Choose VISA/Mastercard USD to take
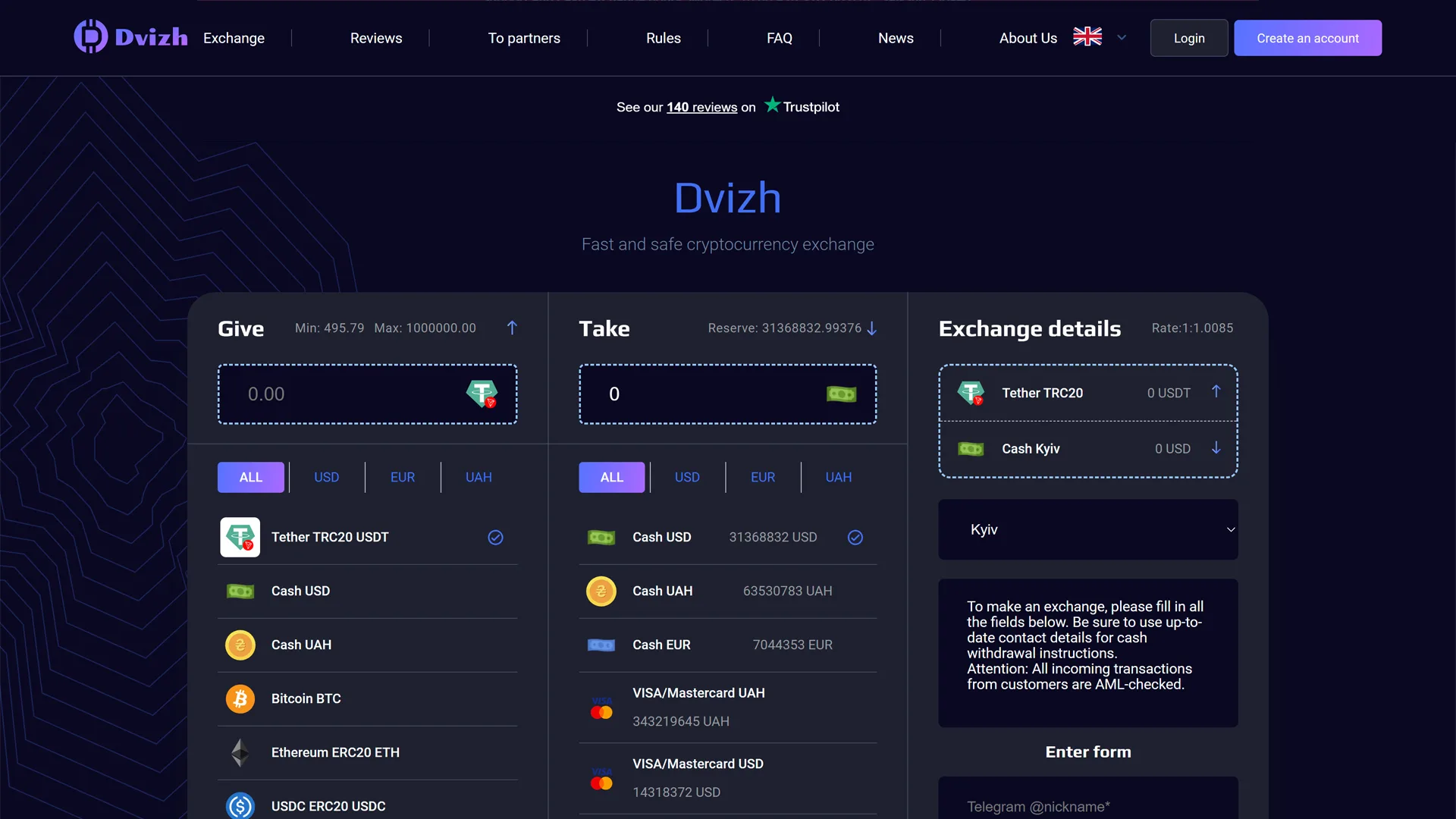1456x819 pixels. point(728,779)
